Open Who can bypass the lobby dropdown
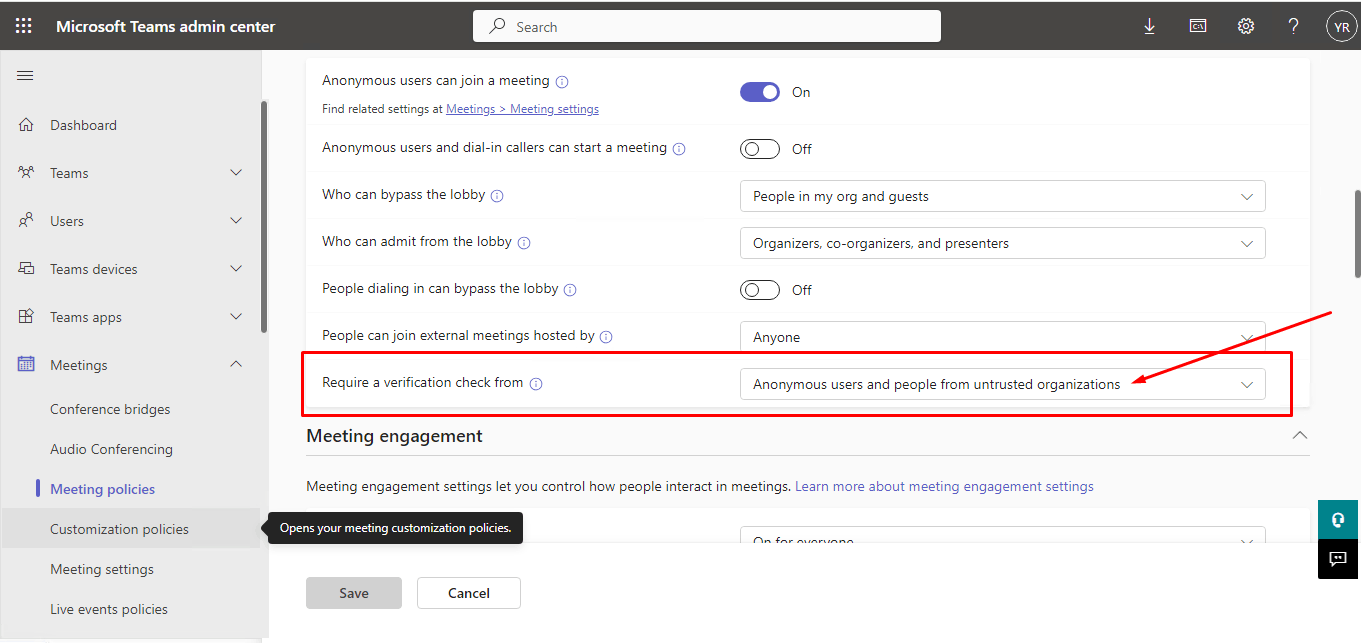The image size is (1361, 643). 1002,196
